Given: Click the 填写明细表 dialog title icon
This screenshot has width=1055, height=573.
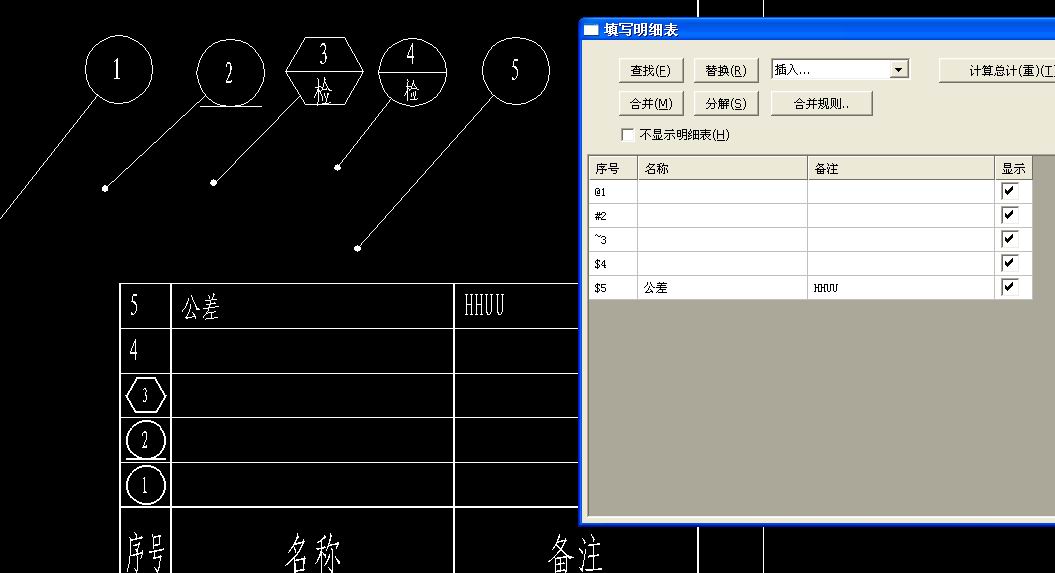Looking at the screenshot, I should point(591,30).
